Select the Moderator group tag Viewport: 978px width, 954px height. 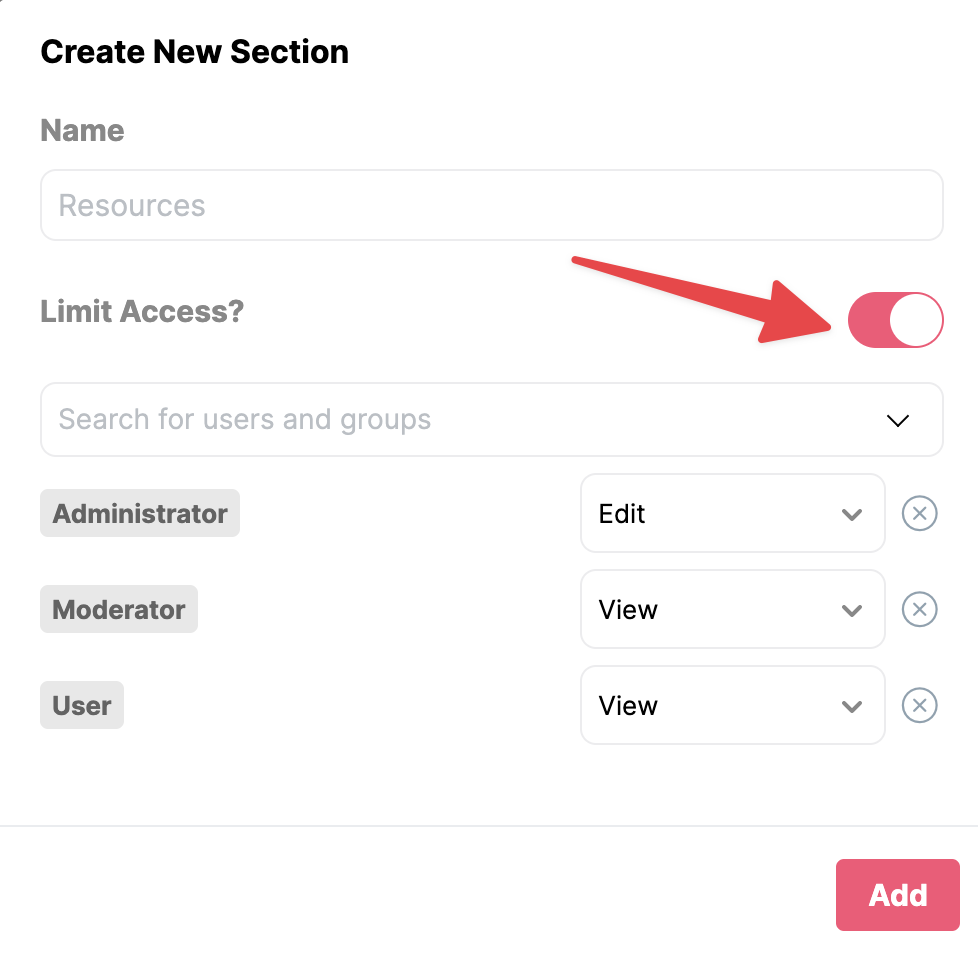(119, 609)
